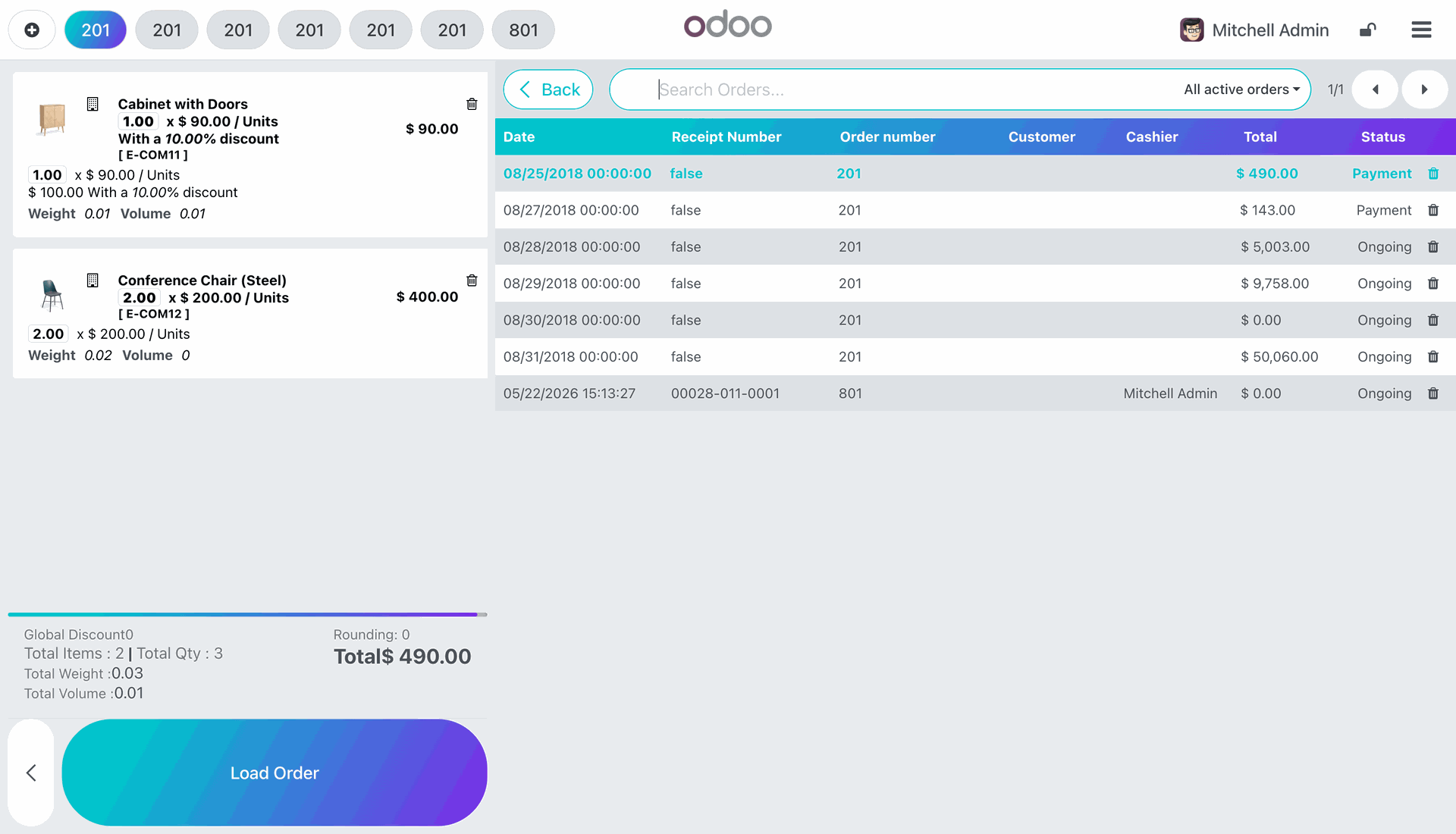Delete the 05/22/2026 order
Viewport: 1456px width, 834px height.
pos(1433,393)
